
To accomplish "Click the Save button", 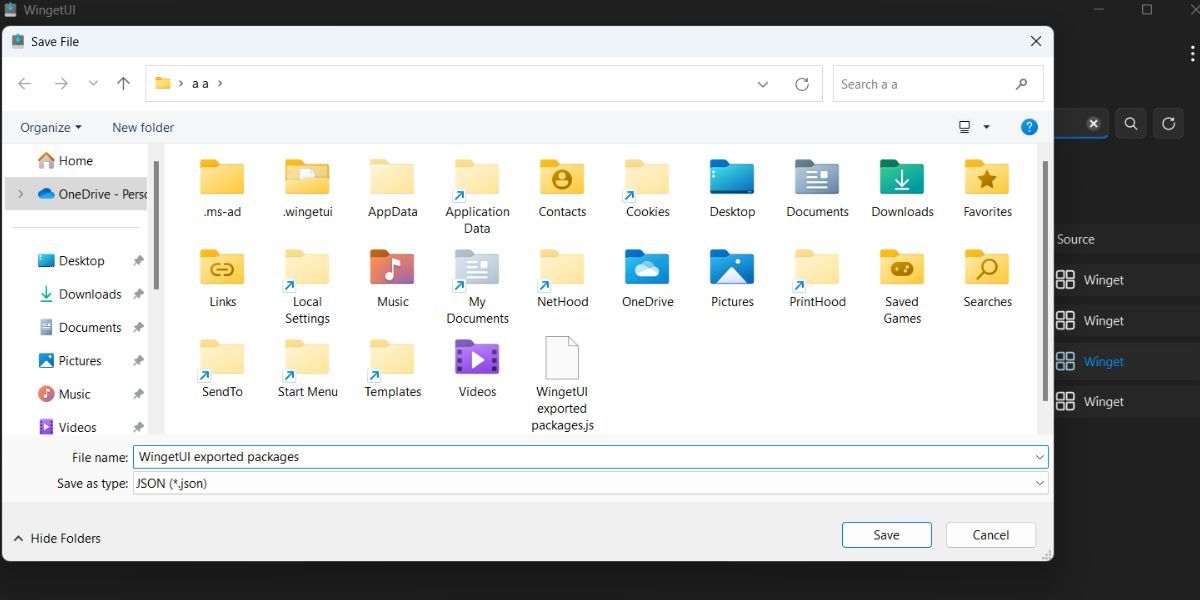I will tap(887, 535).
